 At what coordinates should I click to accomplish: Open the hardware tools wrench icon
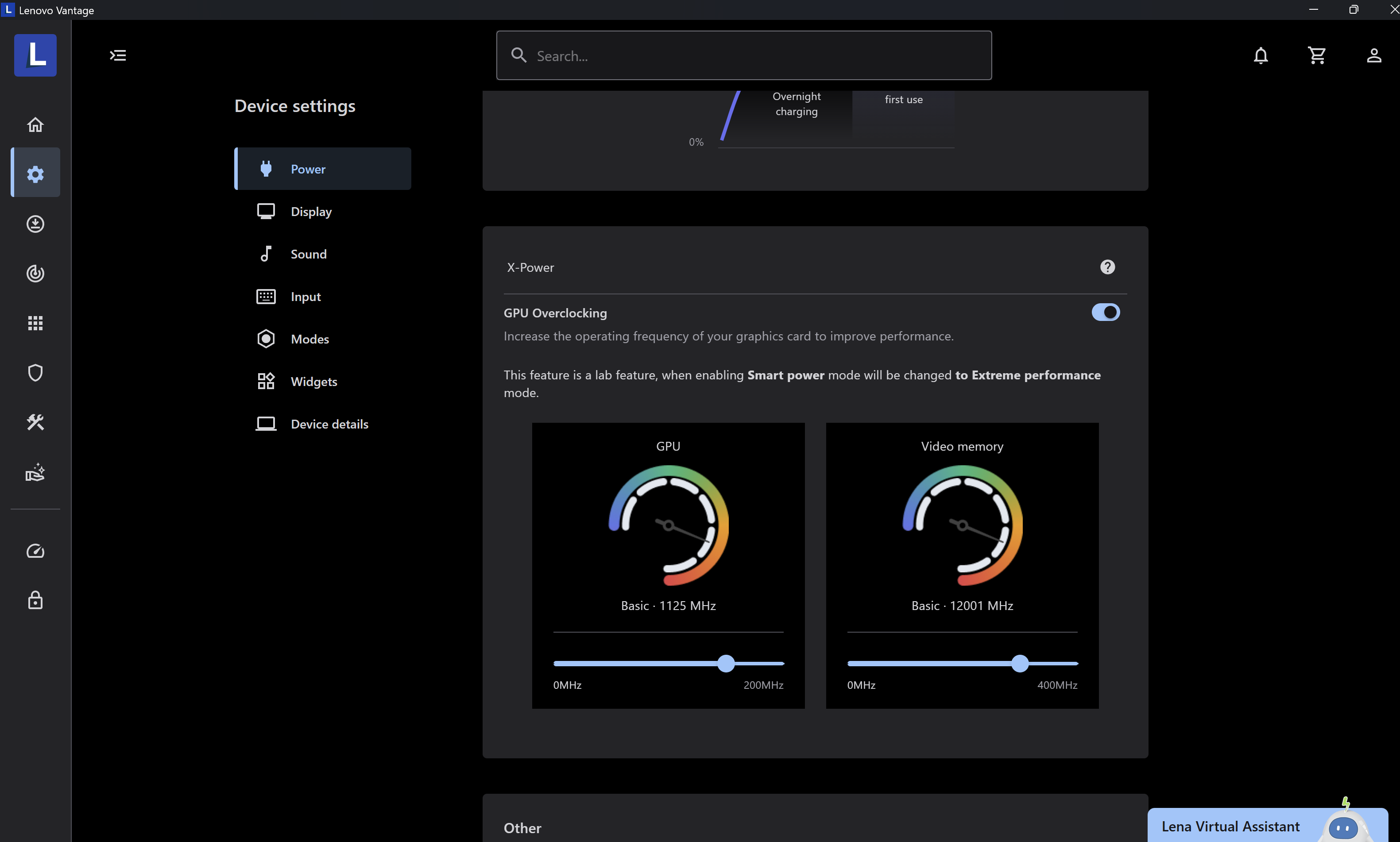coord(35,422)
